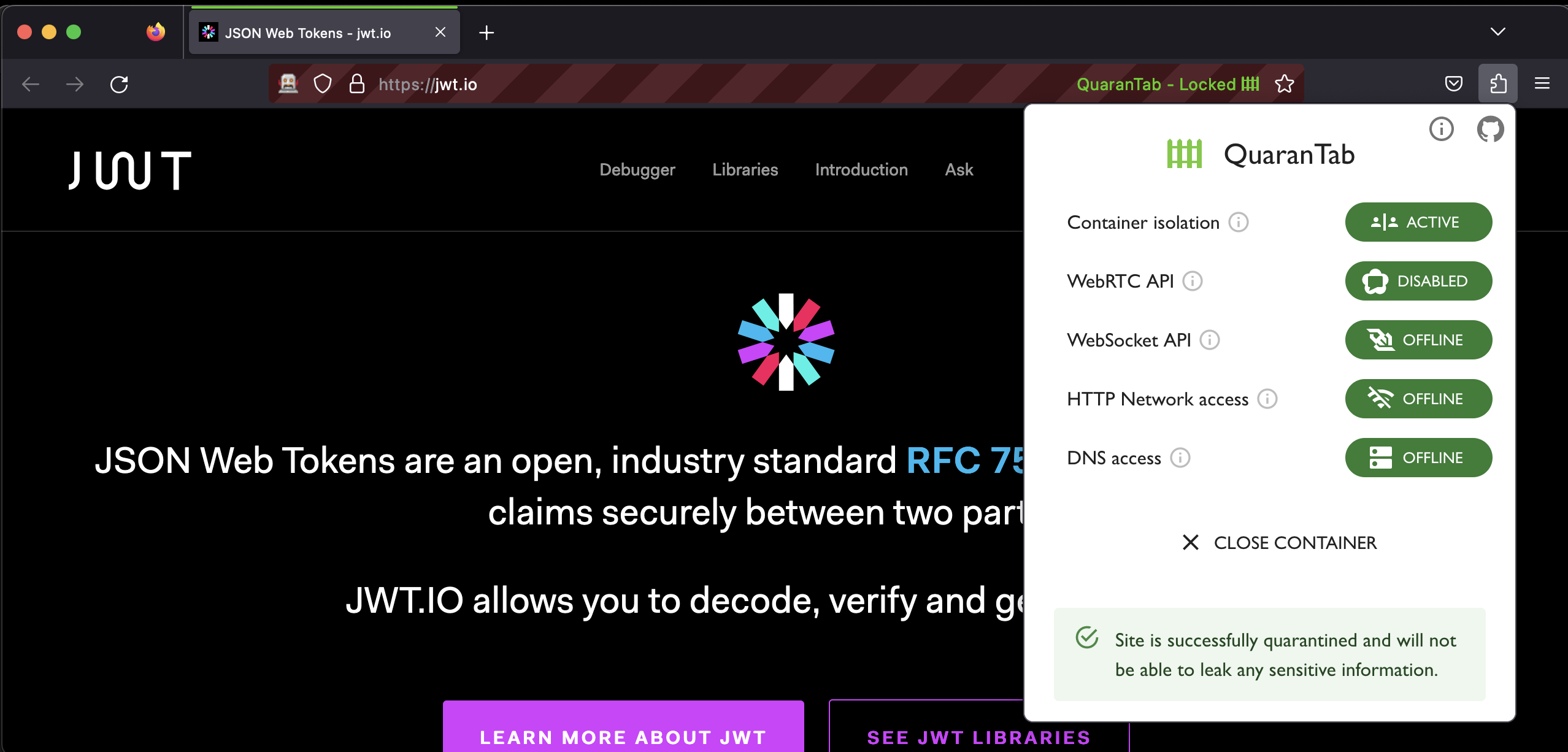Open QuaranTab GitHub repository icon
Image resolution: width=1568 pixels, height=752 pixels.
point(1489,129)
